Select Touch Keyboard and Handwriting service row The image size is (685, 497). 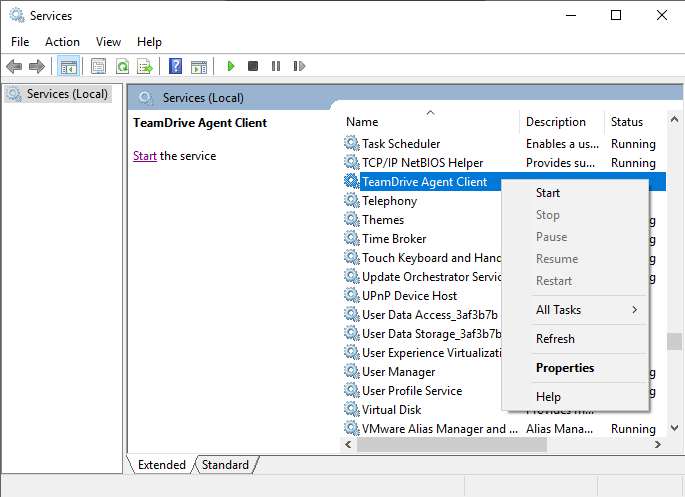422,257
